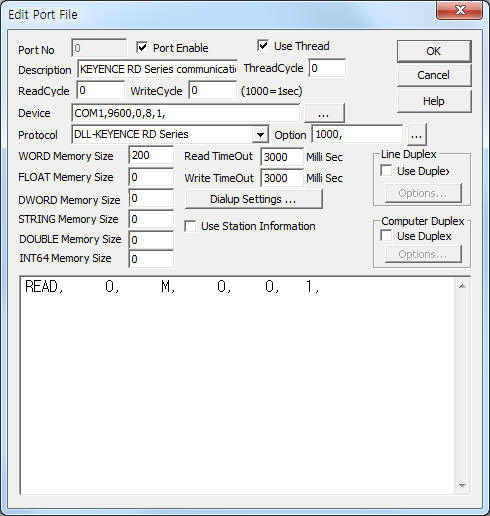Screen dimensions: 490x516
Task: Open the Protocol dropdown list
Action: 260,135
